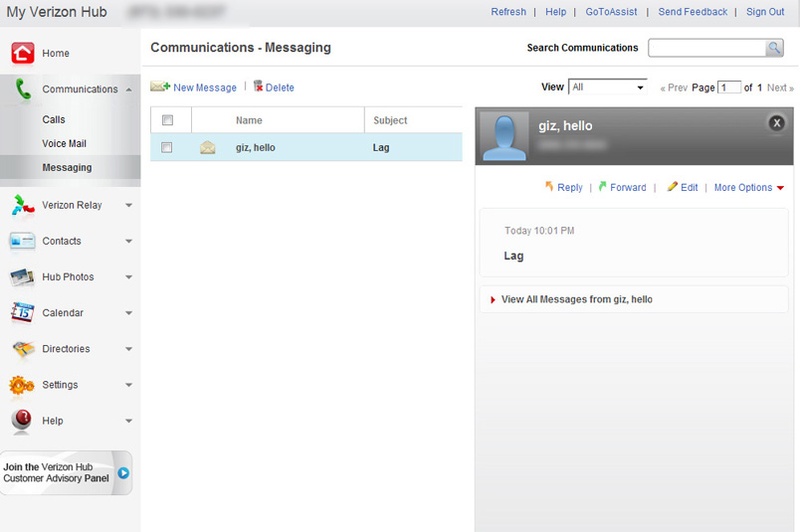Click the blue arrow on Advisory Panel banner
This screenshot has width=800, height=532.
click(x=123, y=473)
